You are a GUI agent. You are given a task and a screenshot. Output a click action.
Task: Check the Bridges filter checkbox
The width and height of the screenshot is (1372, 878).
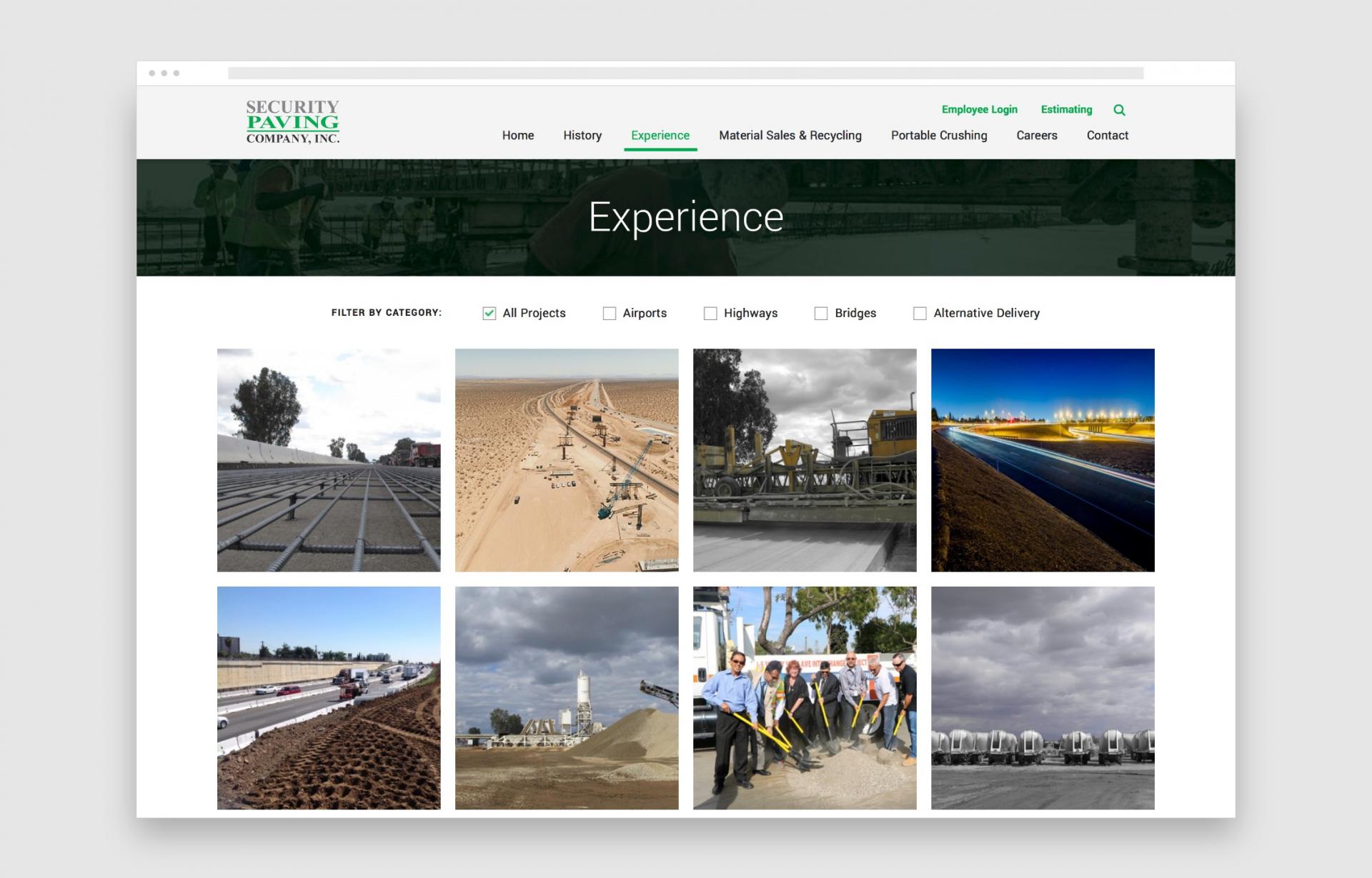click(820, 313)
